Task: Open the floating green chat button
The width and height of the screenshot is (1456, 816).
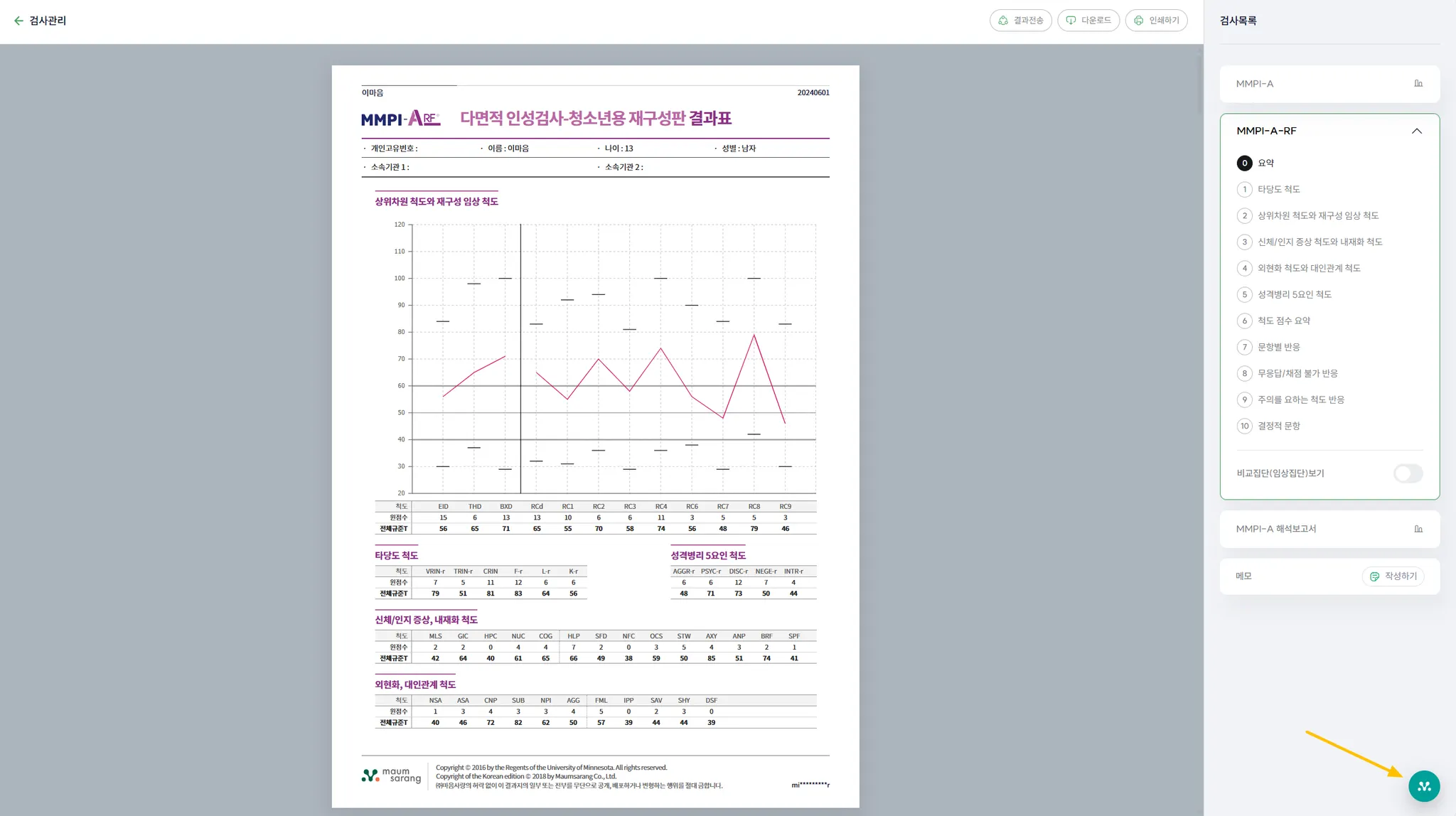Action: [1423, 786]
